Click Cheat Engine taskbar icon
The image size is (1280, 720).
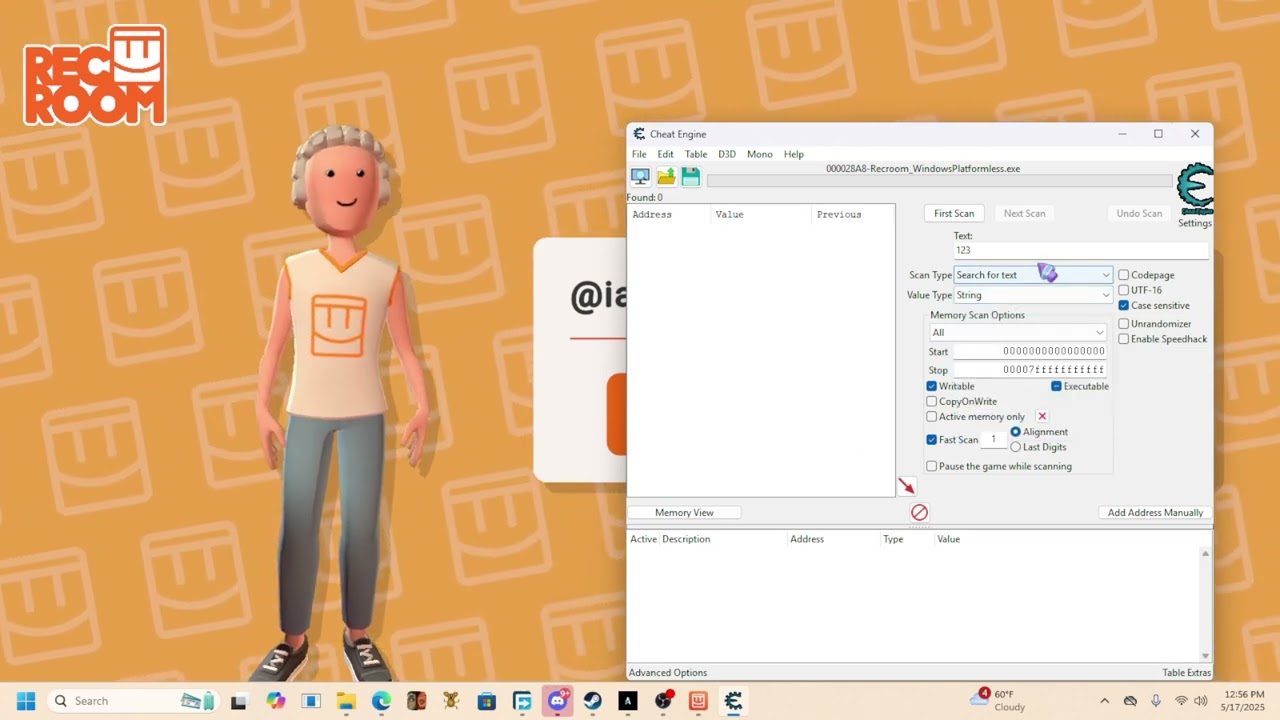734,701
